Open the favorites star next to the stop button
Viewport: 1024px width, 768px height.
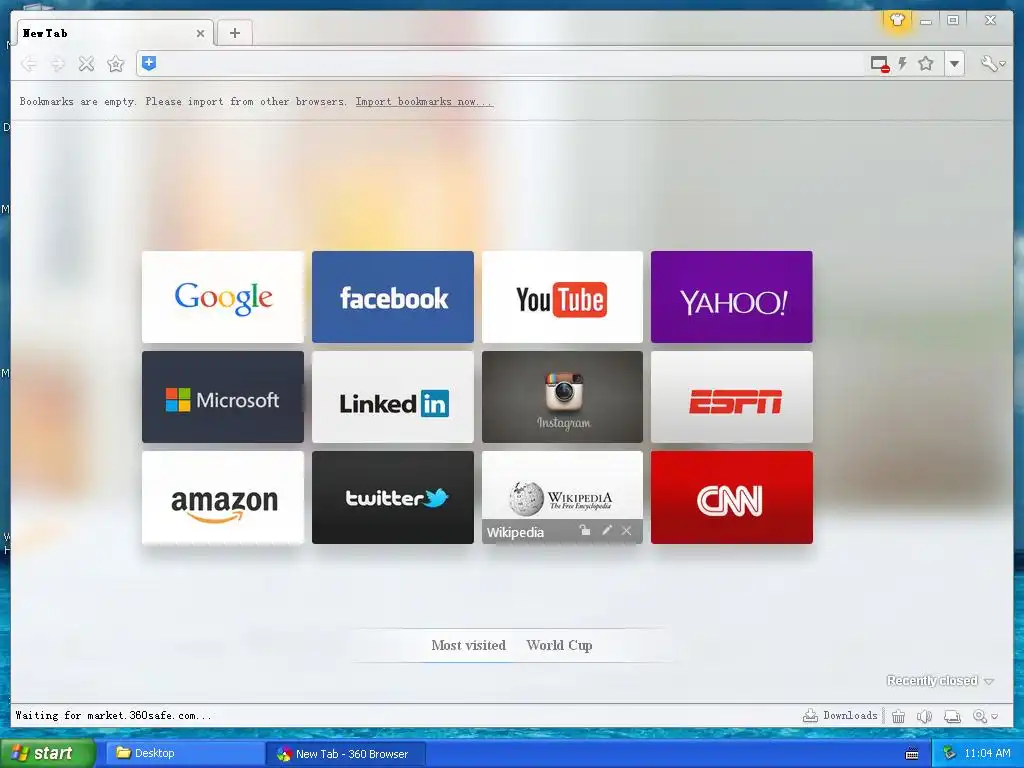tap(116, 64)
